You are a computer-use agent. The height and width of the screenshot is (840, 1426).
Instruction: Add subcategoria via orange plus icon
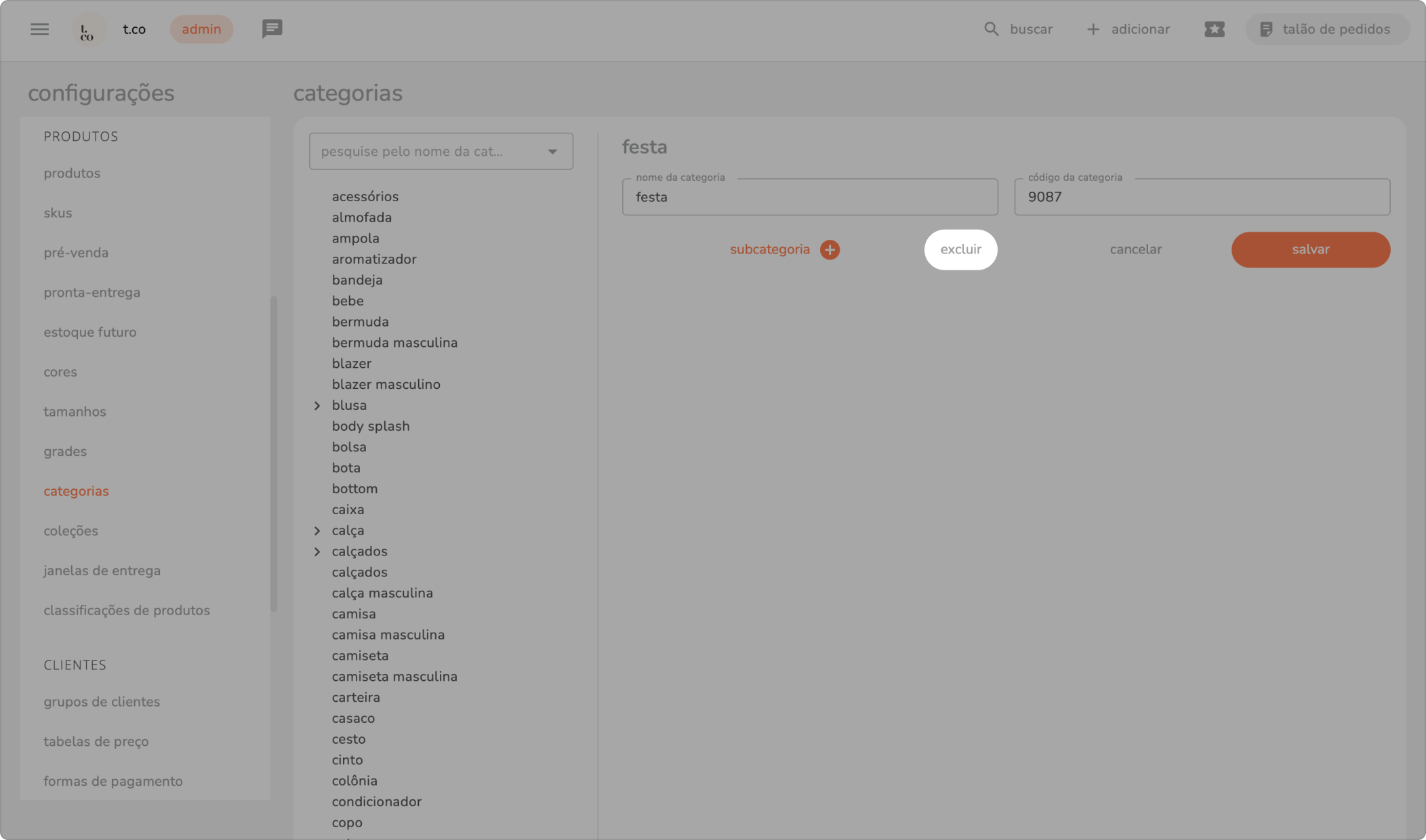coord(830,250)
